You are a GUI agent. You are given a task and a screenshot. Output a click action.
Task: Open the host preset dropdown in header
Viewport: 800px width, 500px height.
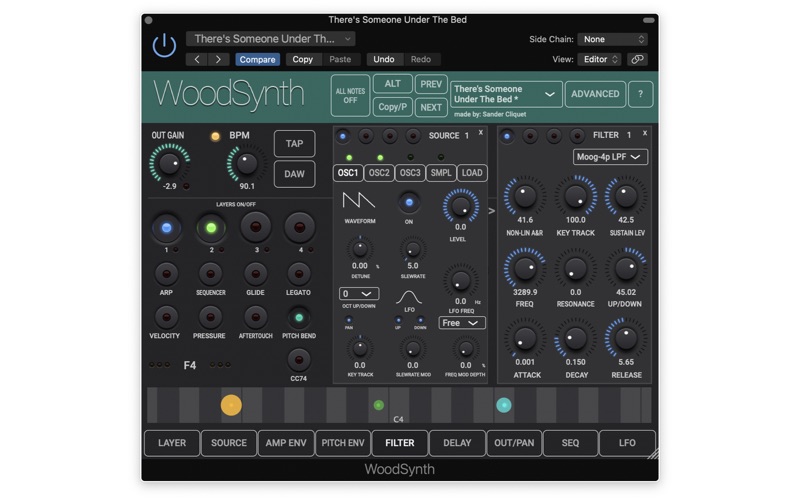tap(270, 39)
